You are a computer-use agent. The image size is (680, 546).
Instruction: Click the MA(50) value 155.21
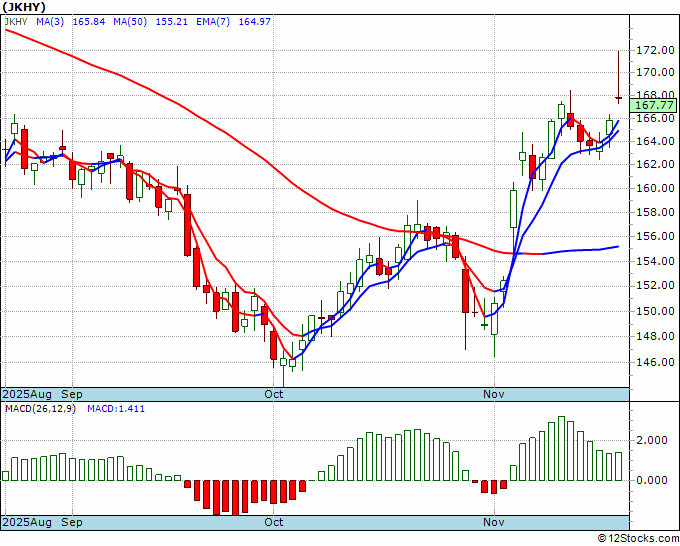[x=172, y=21]
